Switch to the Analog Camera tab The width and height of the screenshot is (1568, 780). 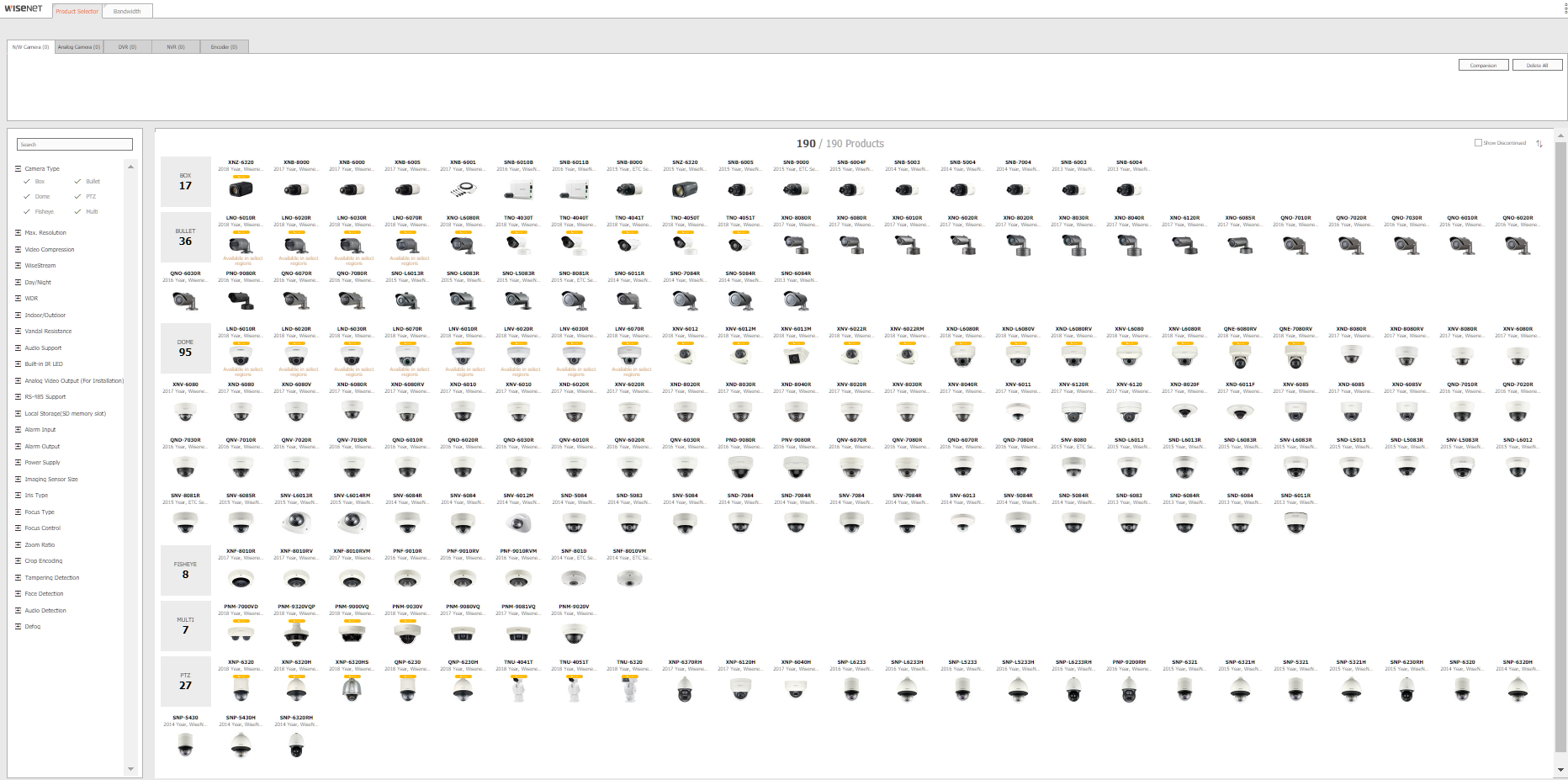point(79,47)
